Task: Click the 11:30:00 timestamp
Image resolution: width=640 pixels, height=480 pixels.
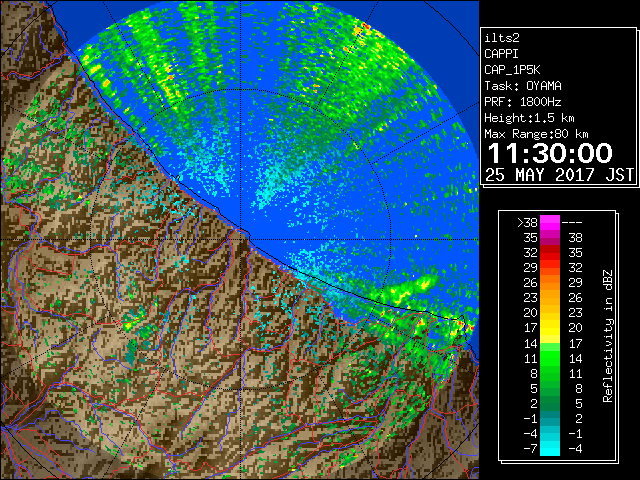Action: click(550, 153)
